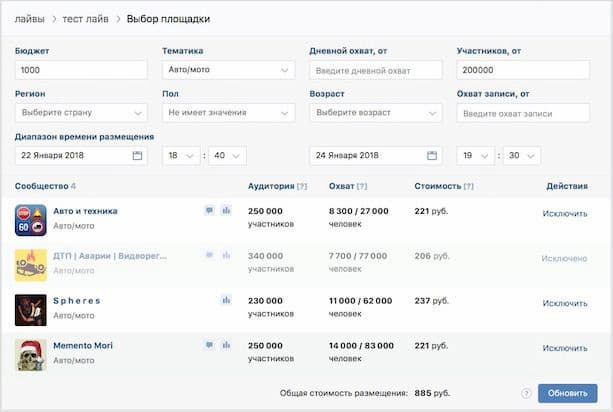Click the Обновить button
The height and width of the screenshot is (412, 613).
(568, 393)
